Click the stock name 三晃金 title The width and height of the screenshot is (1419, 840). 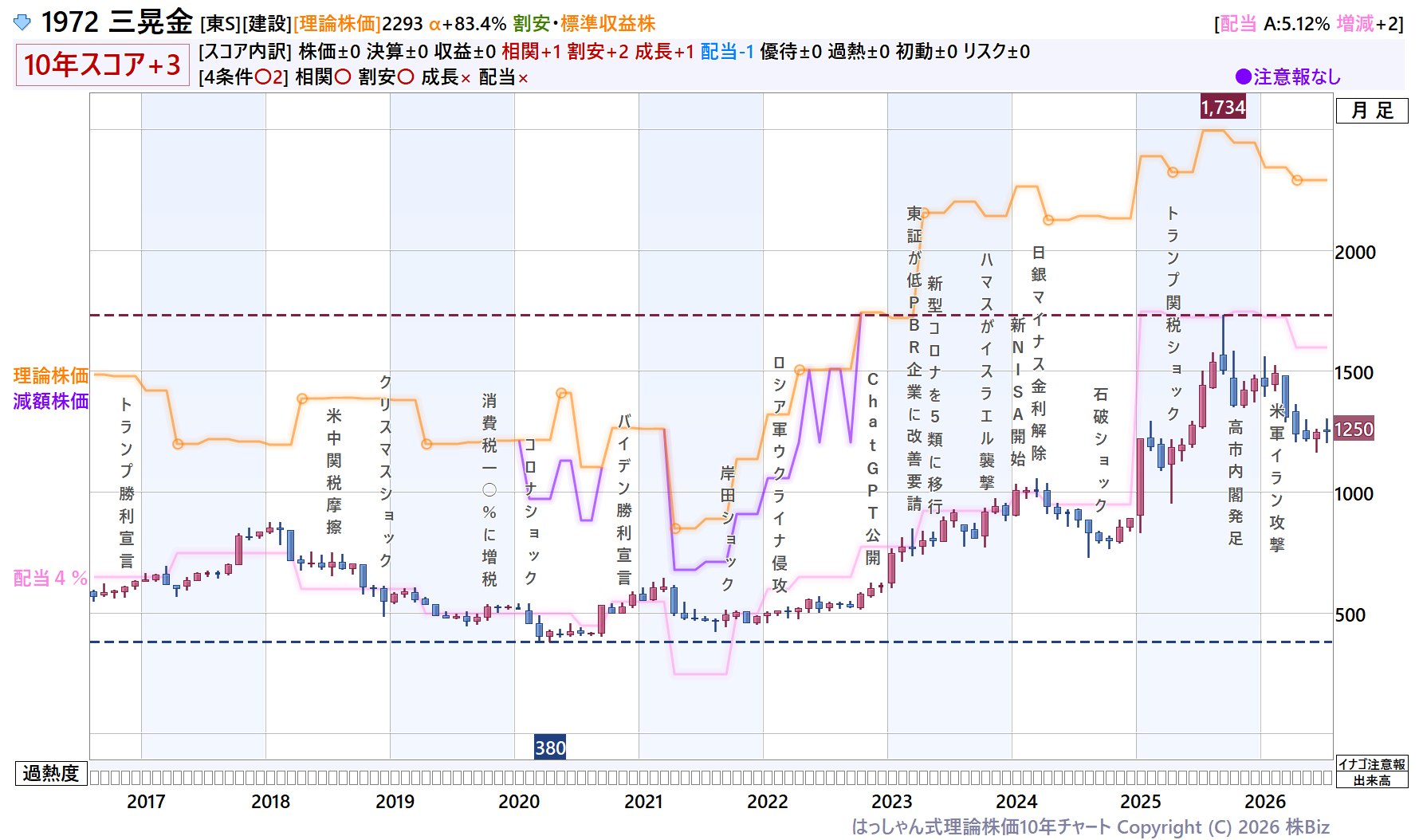click(x=151, y=22)
